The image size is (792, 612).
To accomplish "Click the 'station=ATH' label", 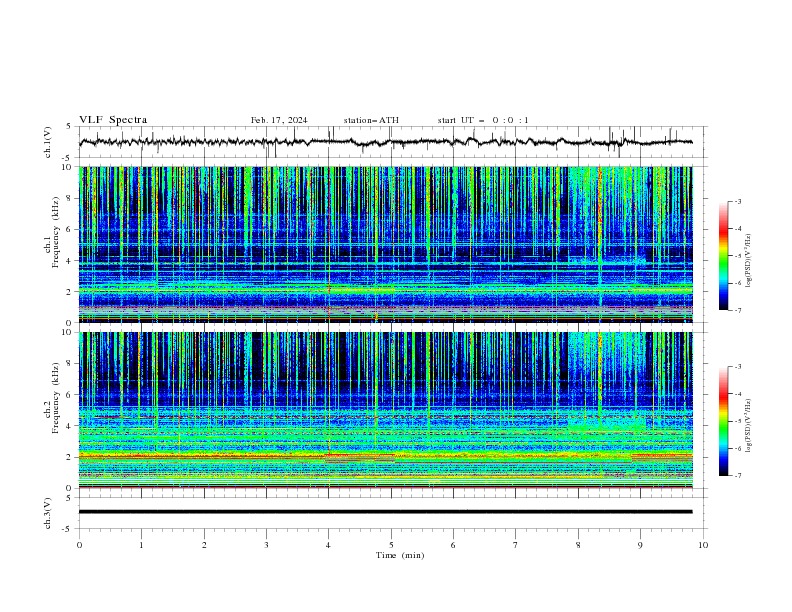I will [x=371, y=120].
